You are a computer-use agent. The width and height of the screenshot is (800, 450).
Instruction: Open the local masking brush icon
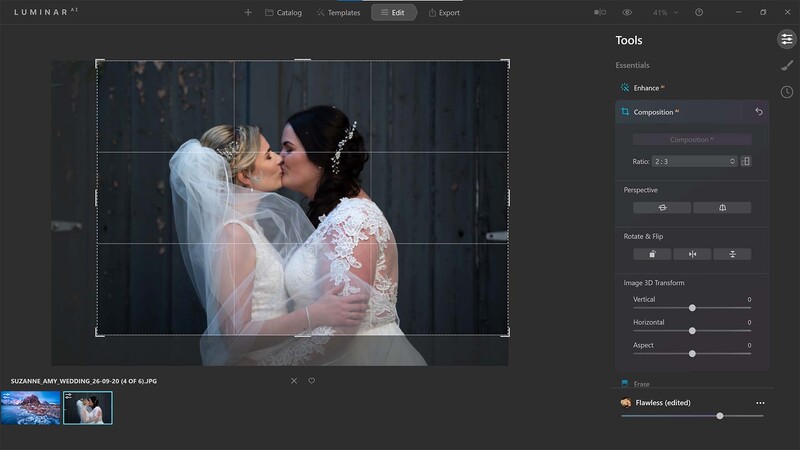click(x=787, y=65)
